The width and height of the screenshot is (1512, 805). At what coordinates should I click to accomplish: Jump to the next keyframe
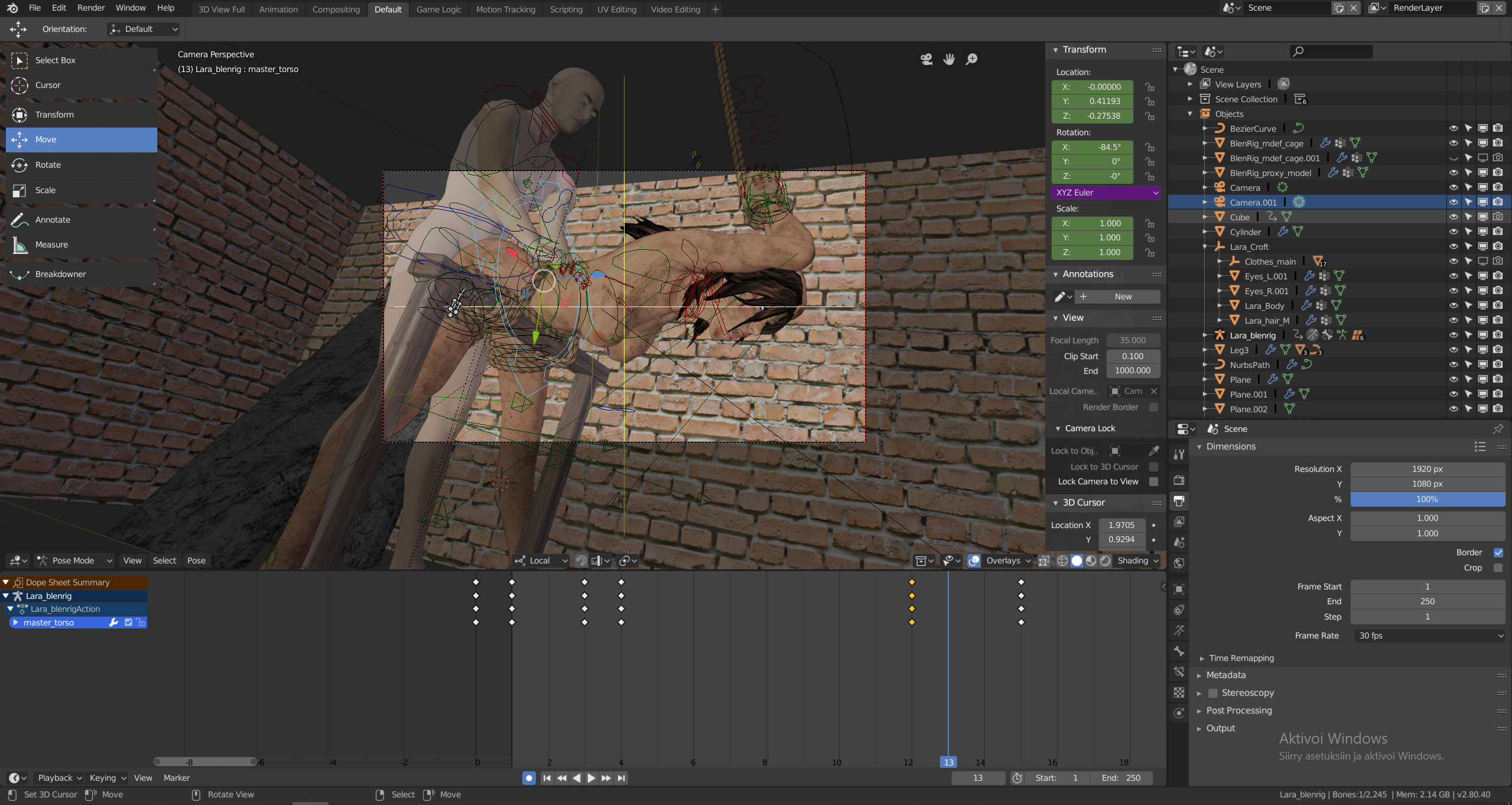(x=606, y=778)
